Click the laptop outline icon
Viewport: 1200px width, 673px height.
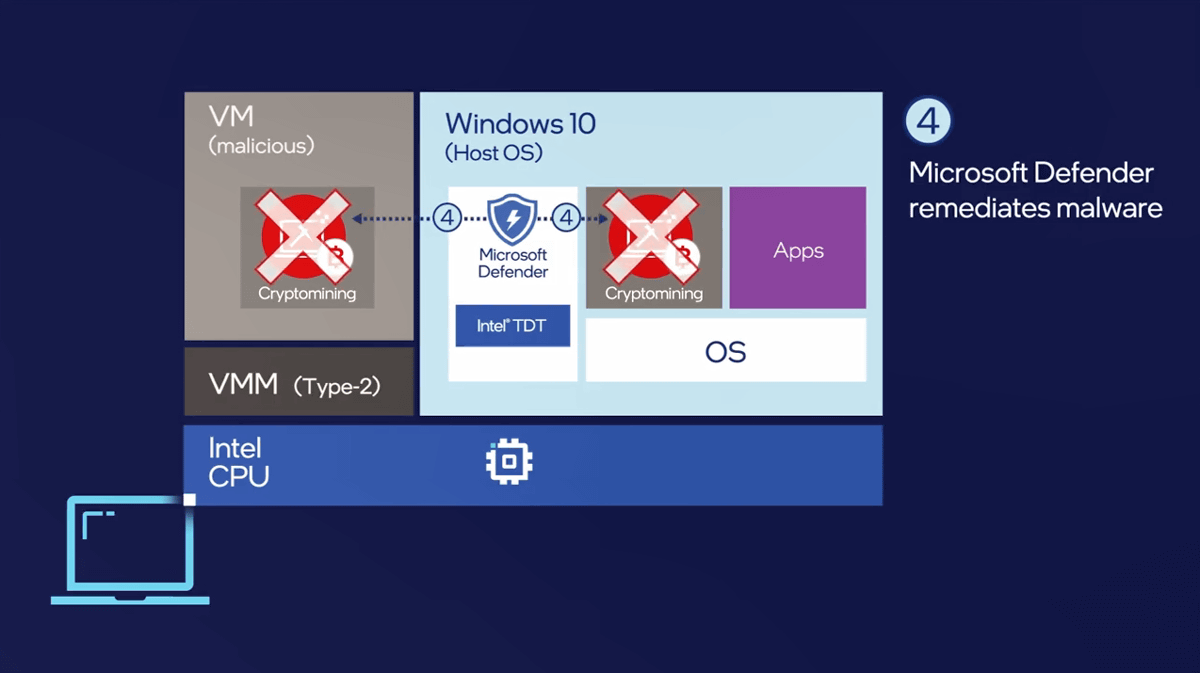(130, 549)
